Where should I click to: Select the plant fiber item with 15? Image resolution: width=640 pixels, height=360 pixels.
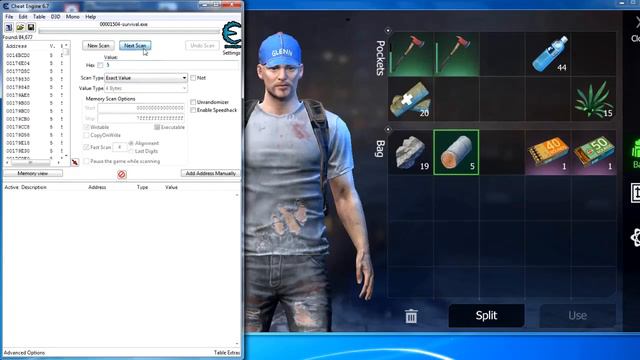coord(593,99)
